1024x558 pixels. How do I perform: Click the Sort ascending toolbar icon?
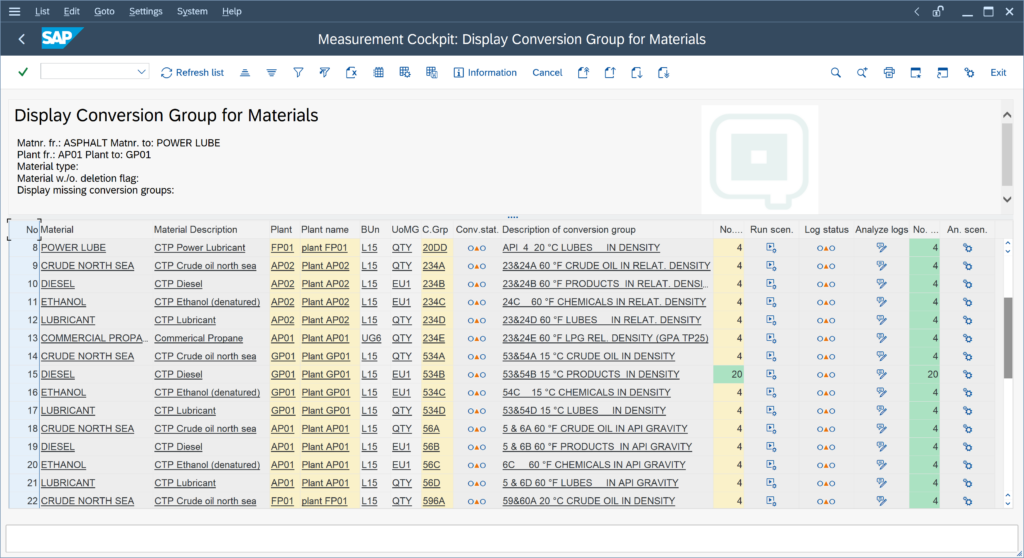click(x=245, y=73)
